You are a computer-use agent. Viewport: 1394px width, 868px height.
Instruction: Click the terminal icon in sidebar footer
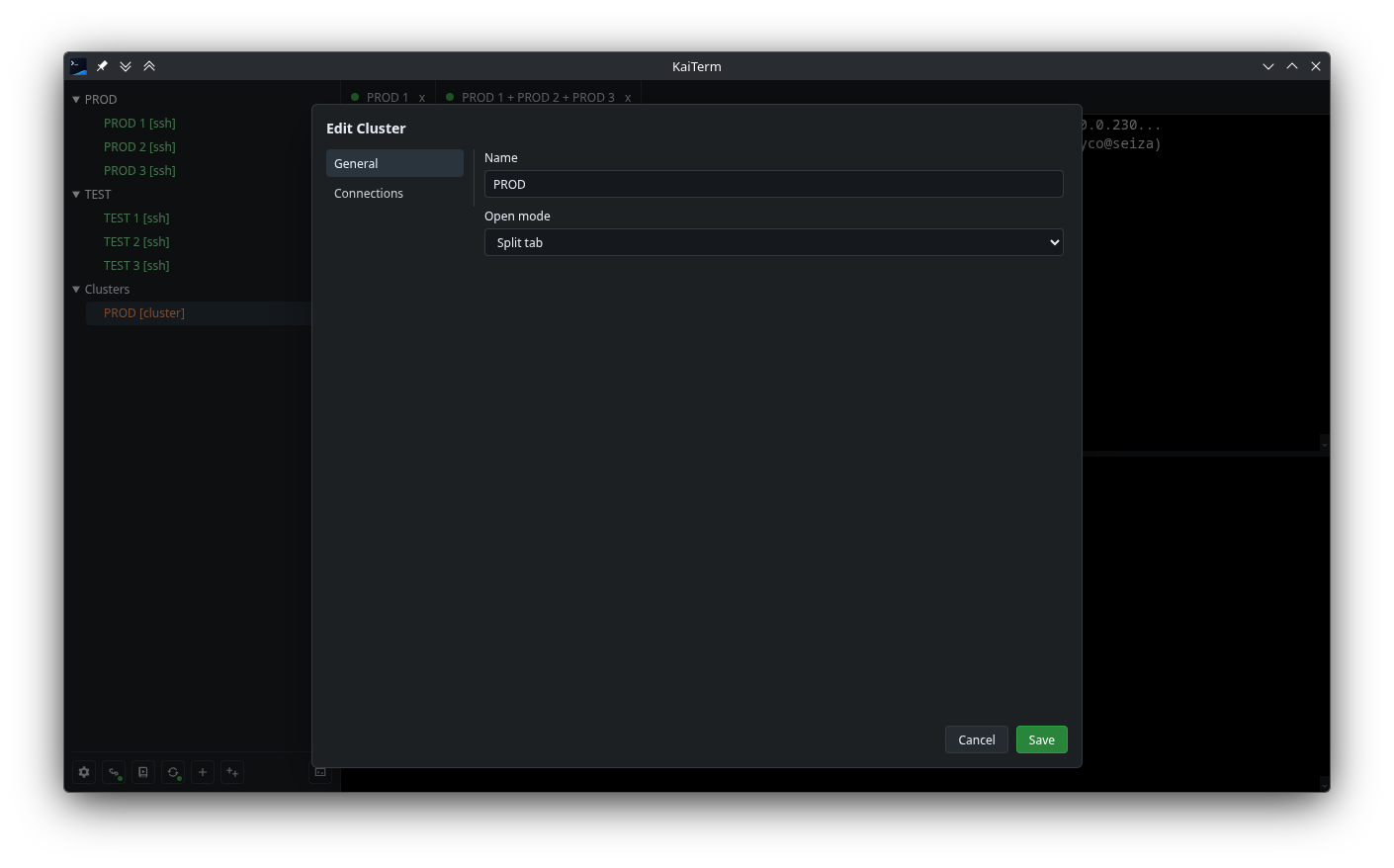(x=320, y=772)
